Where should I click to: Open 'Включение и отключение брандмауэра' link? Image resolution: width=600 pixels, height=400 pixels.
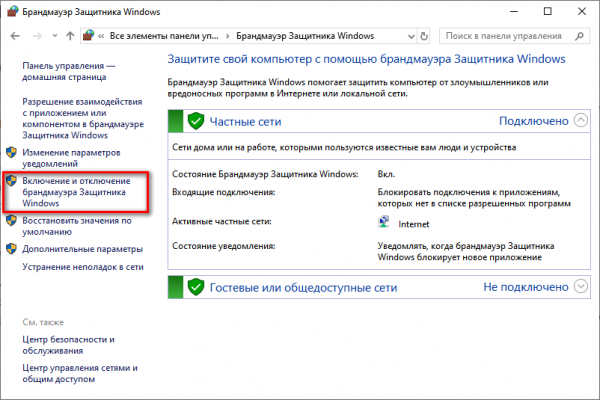point(76,192)
